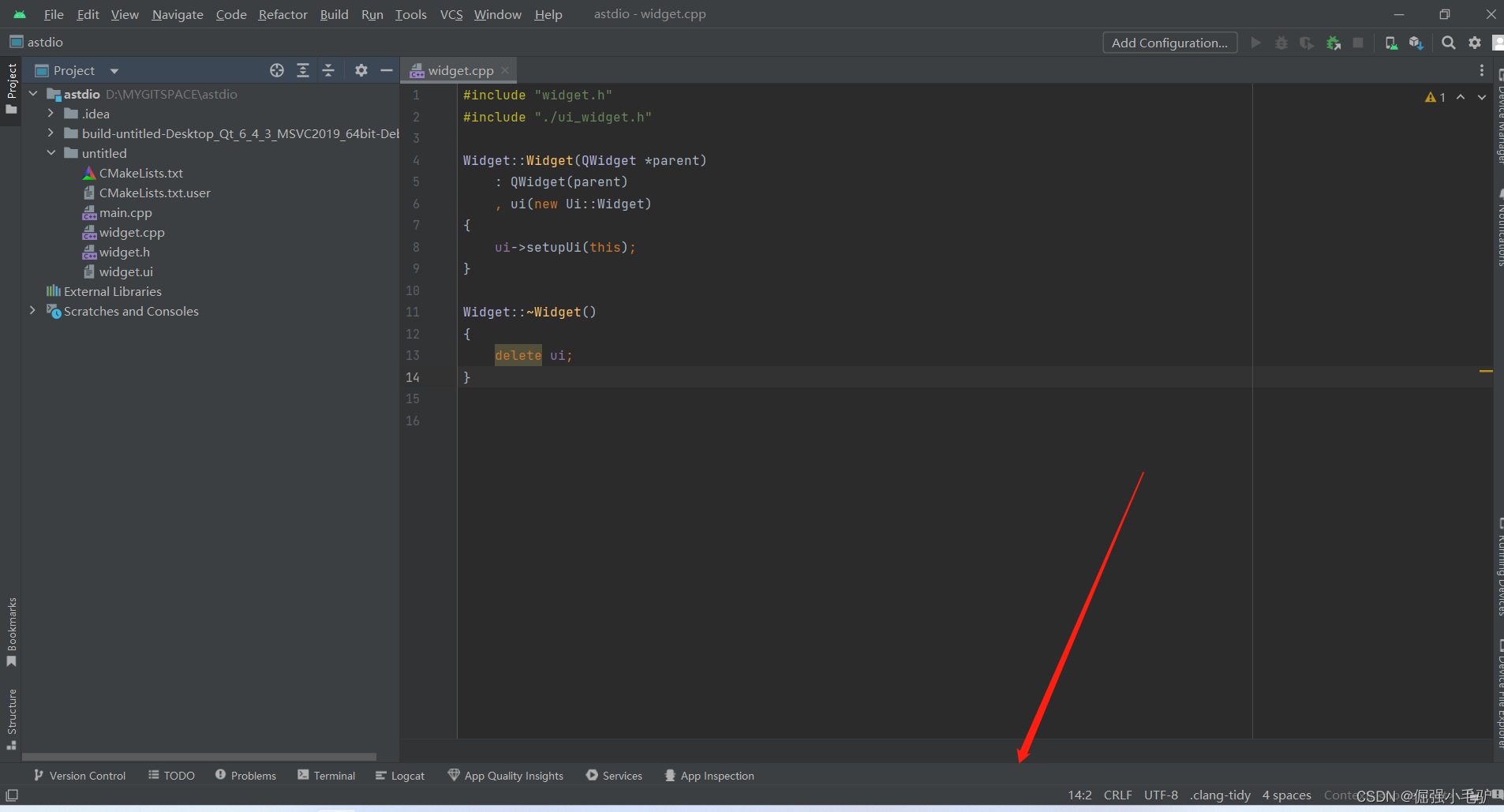
Task: Open Project panel options gear
Action: click(x=361, y=70)
